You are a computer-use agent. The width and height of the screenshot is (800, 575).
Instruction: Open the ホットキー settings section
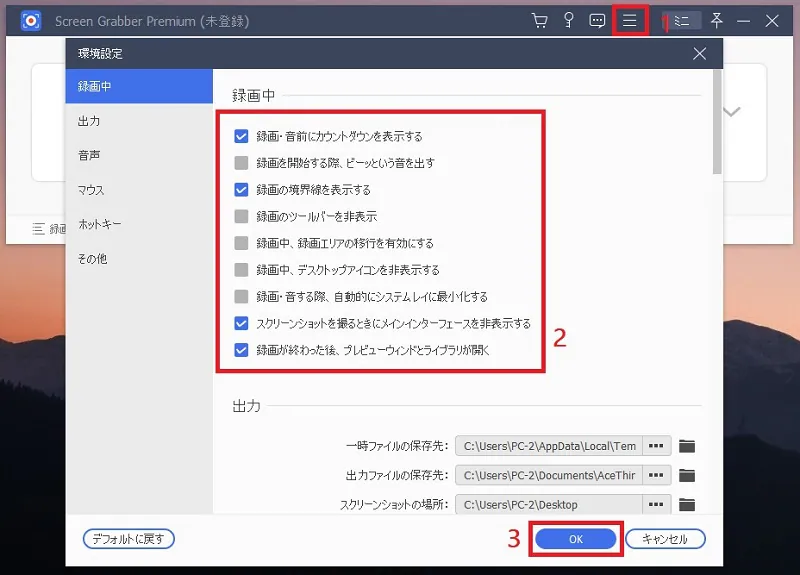pyautogui.click(x=99, y=224)
